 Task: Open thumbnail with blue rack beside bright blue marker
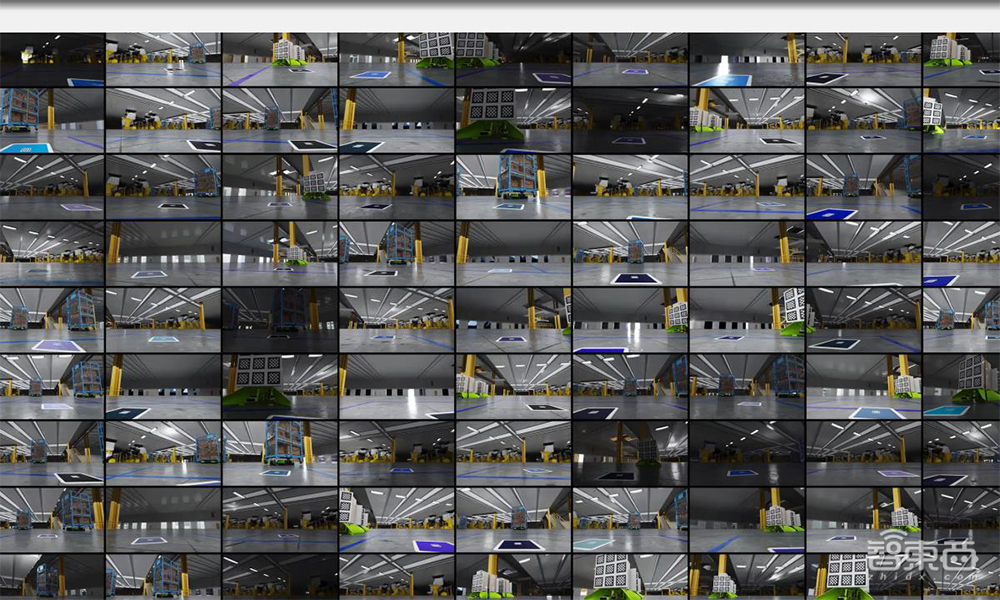(52, 122)
